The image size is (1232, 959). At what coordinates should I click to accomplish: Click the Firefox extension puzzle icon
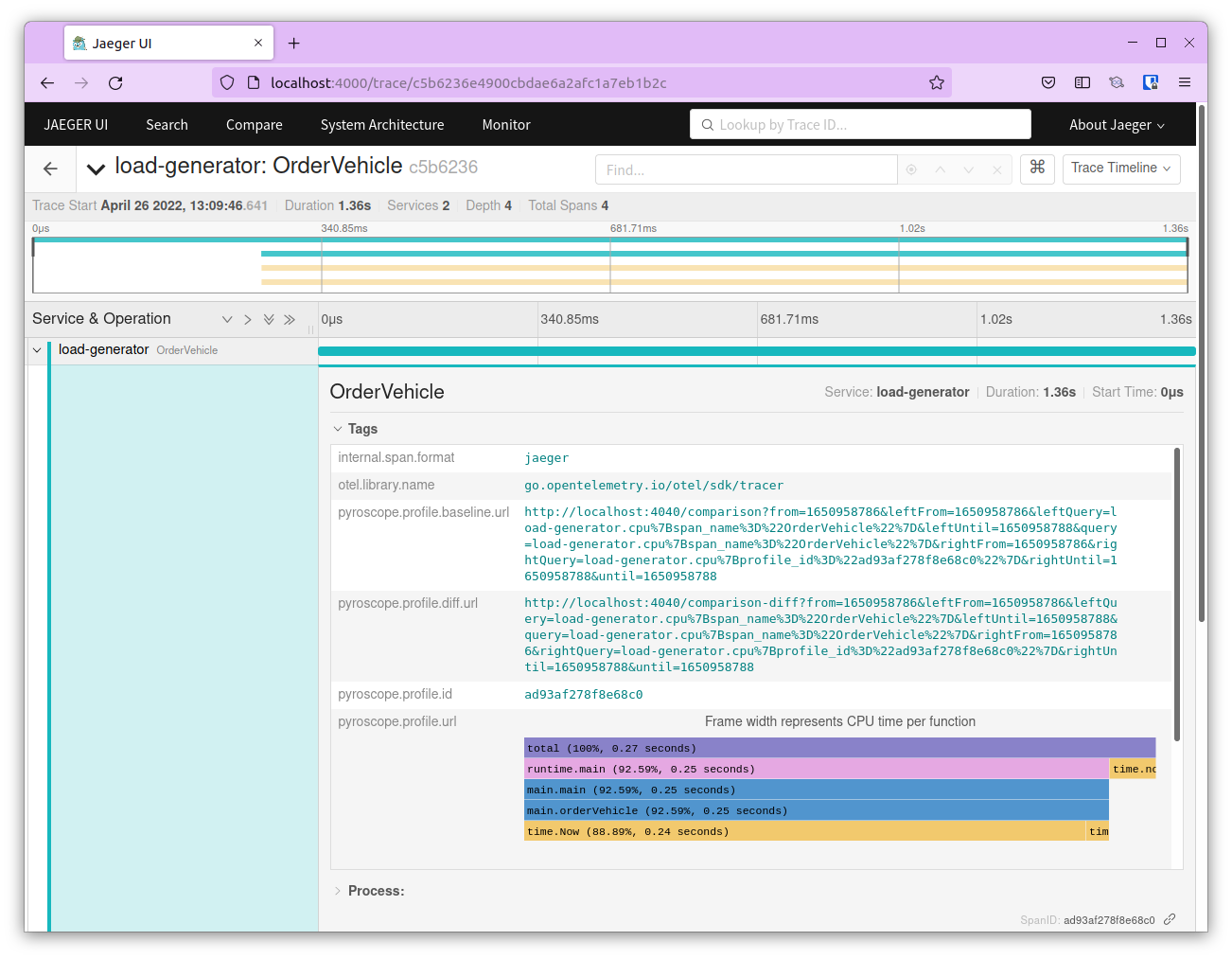point(1117,83)
